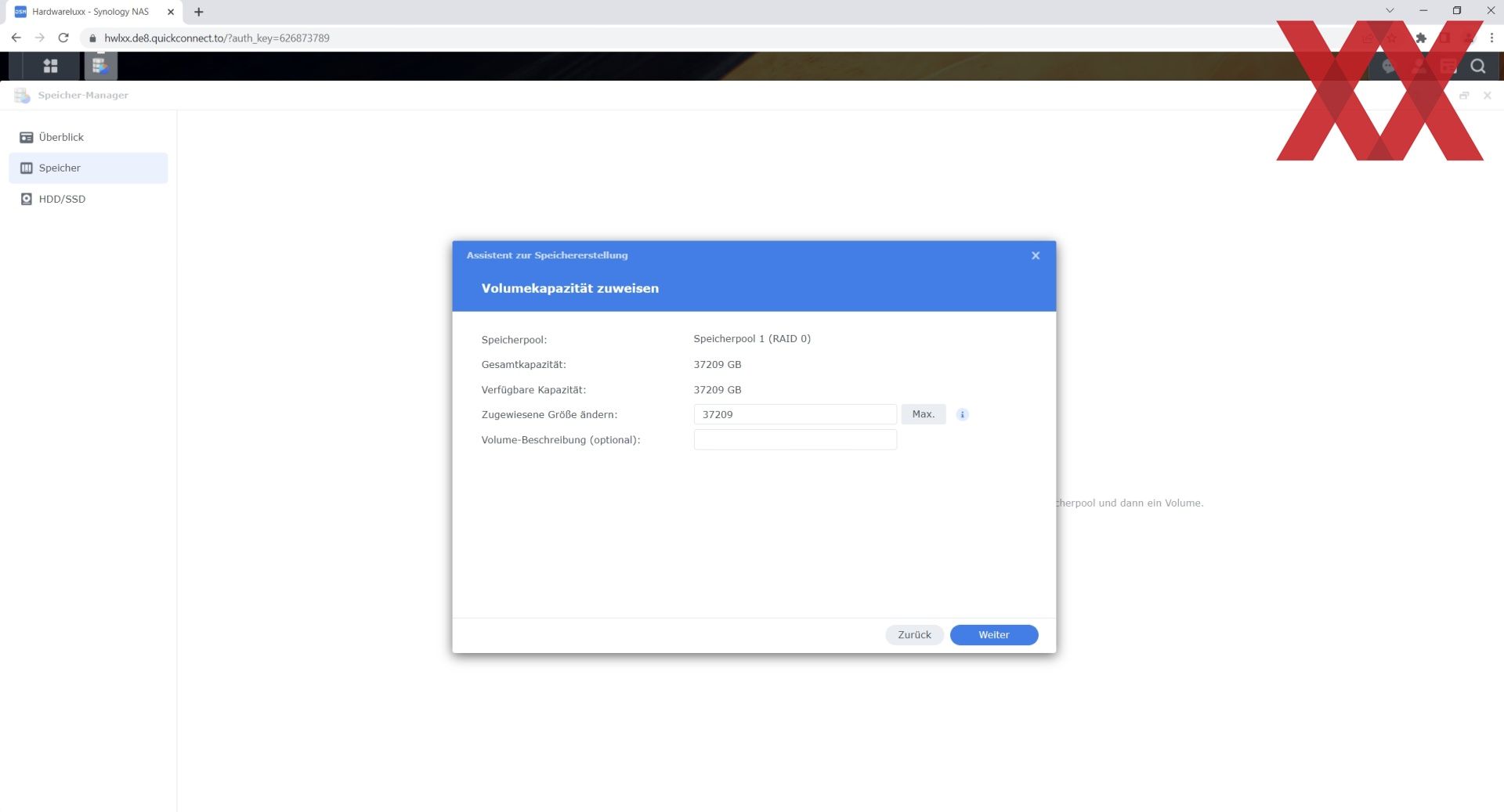Image resolution: width=1504 pixels, height=812 pixels.
Task: Close the storage creation wizard dialog
Action: pos(1036,255)
